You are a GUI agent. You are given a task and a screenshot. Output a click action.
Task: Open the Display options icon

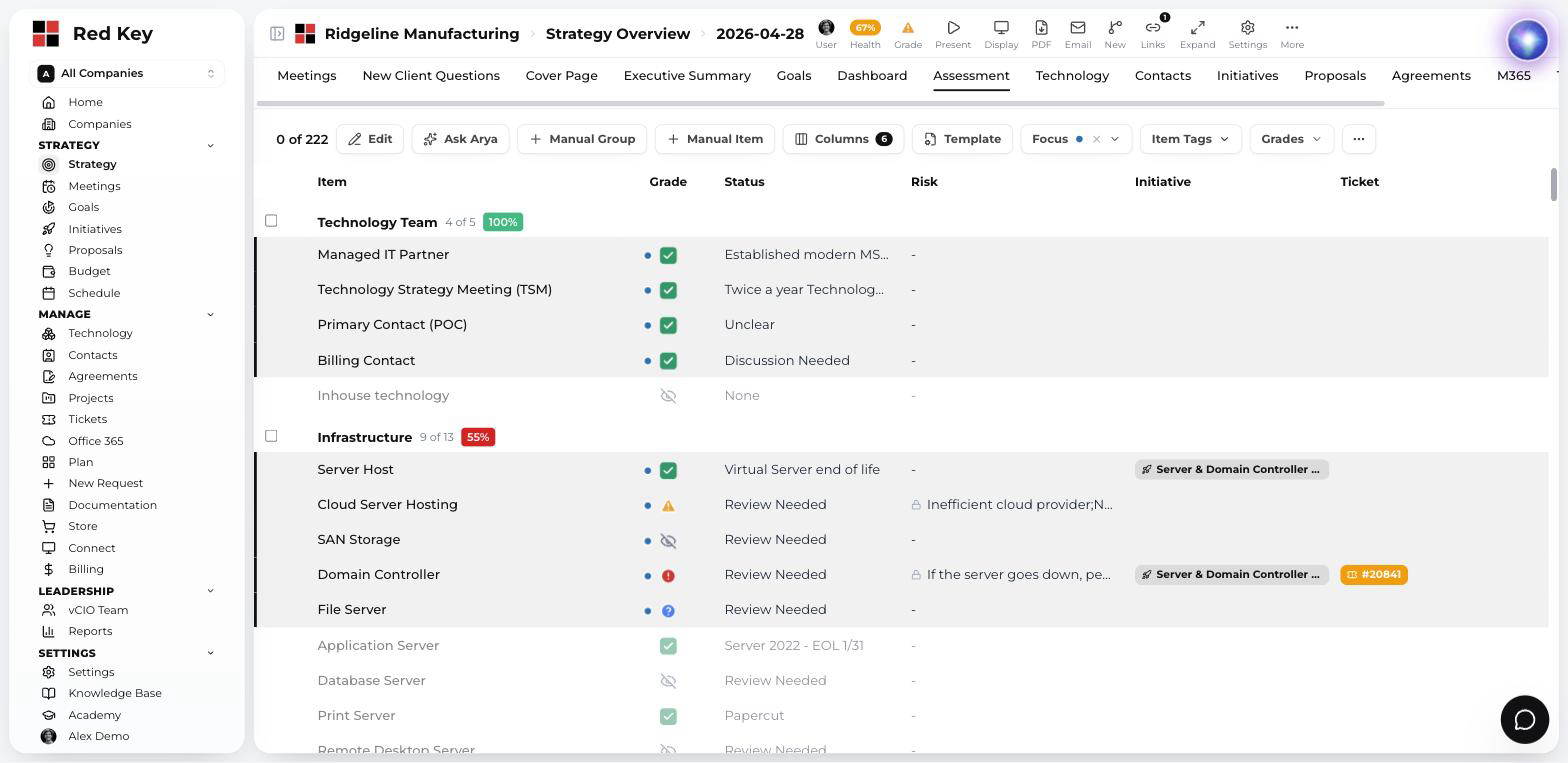tap(1001, 27)
